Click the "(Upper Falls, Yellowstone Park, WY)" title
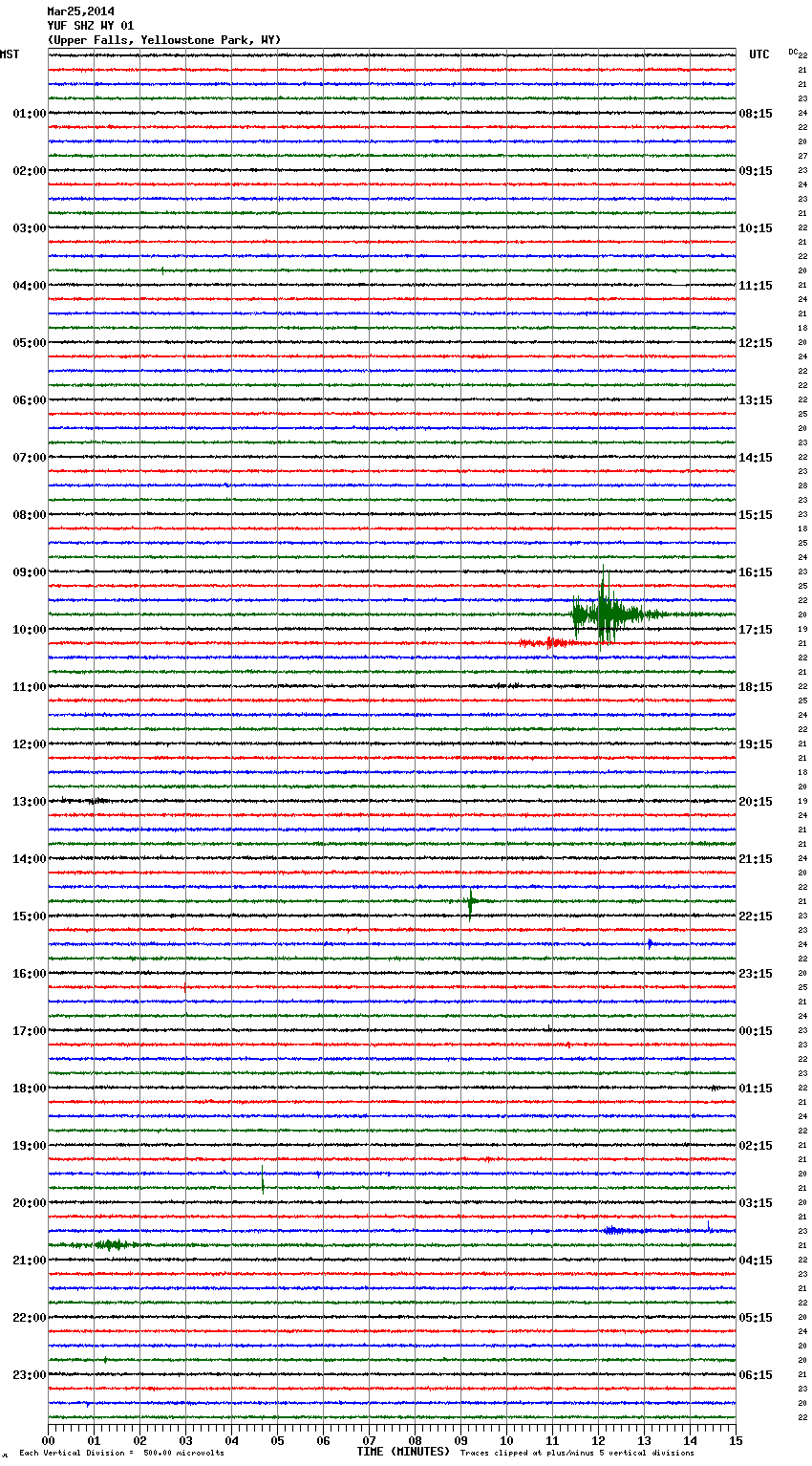This screenshot has height=1466, width=812. point(164,40)
